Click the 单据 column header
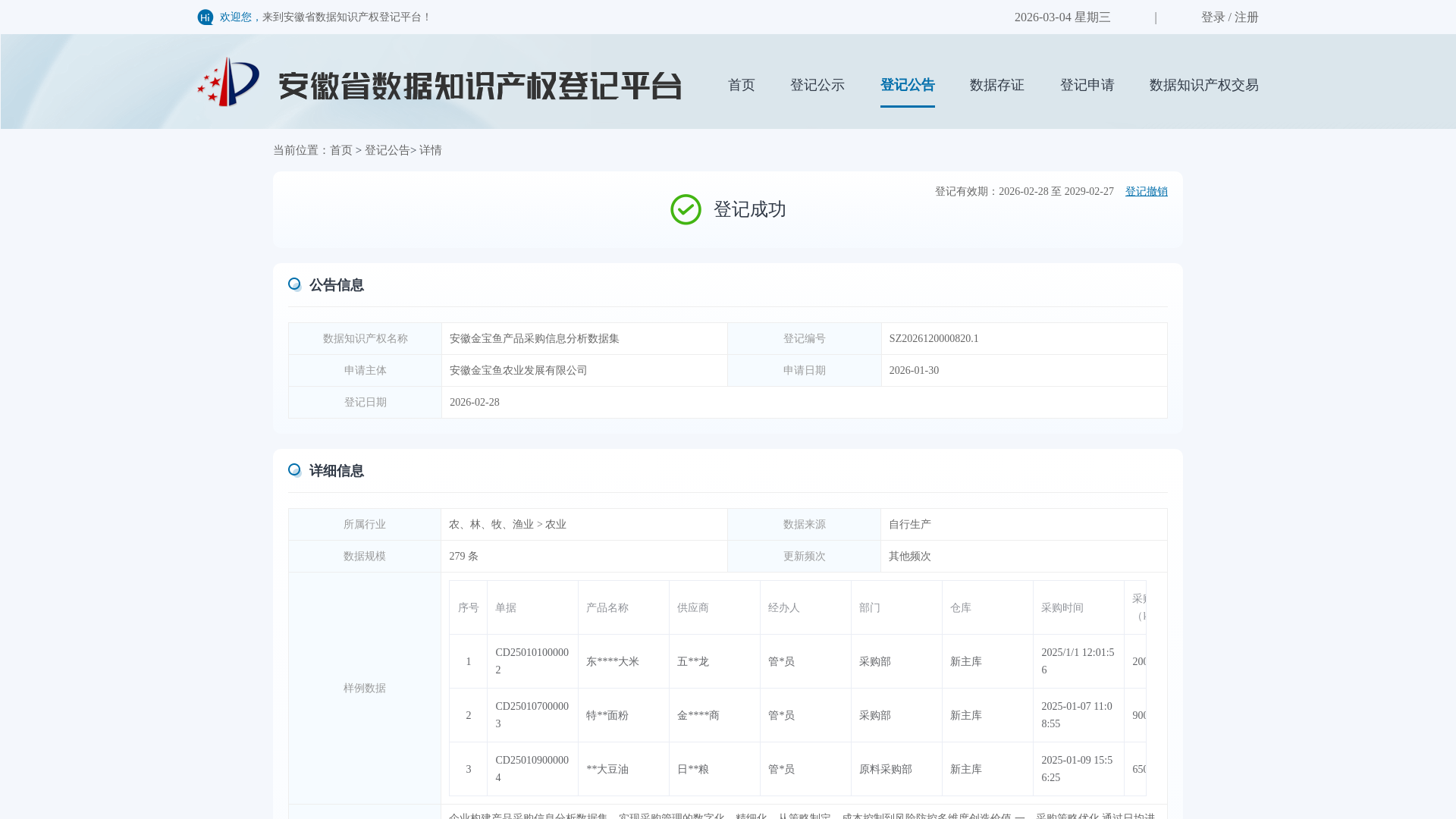The image size is (1456, 819). tap(506, 608)
